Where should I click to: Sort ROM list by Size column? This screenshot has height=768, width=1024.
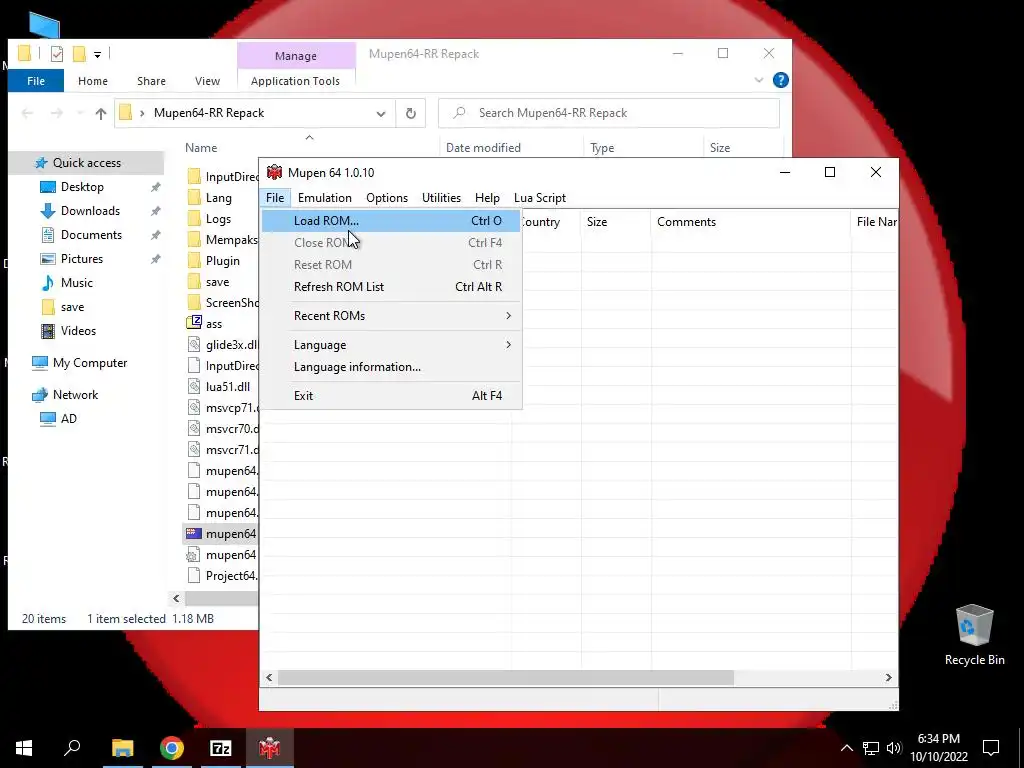pyautogui.click(x=616, y=222)
